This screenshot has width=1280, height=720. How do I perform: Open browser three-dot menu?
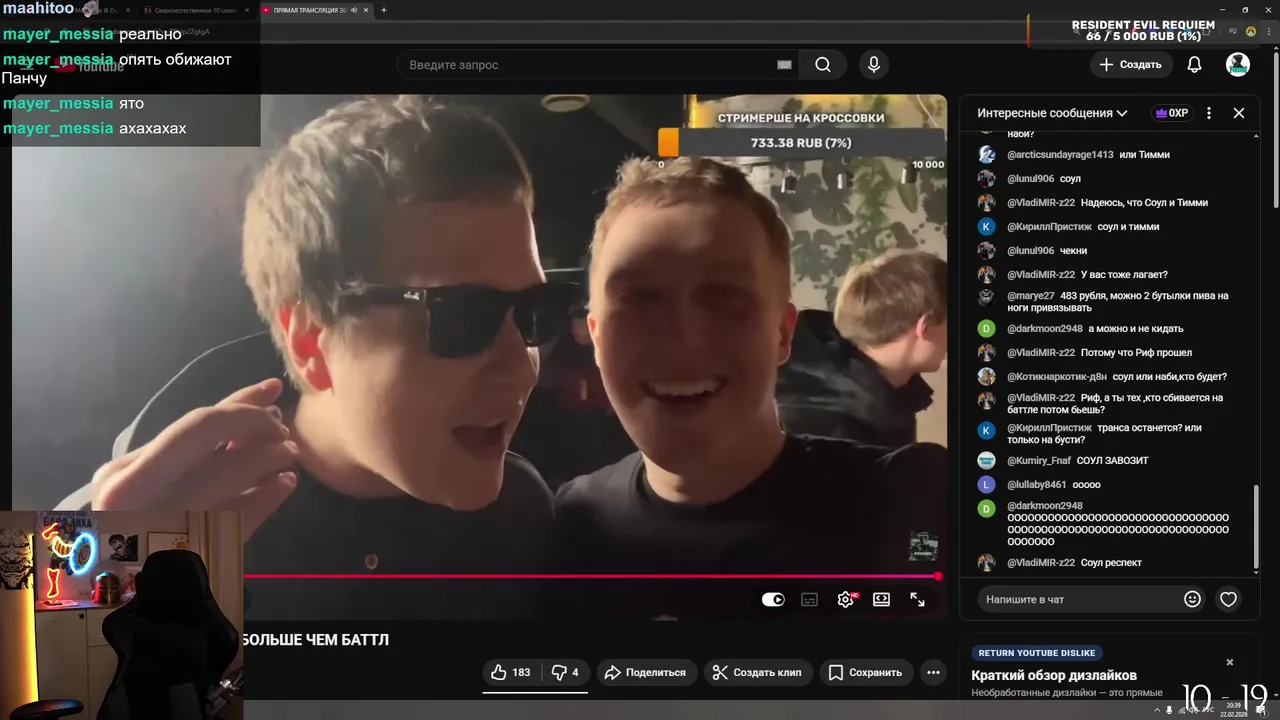1267,32
